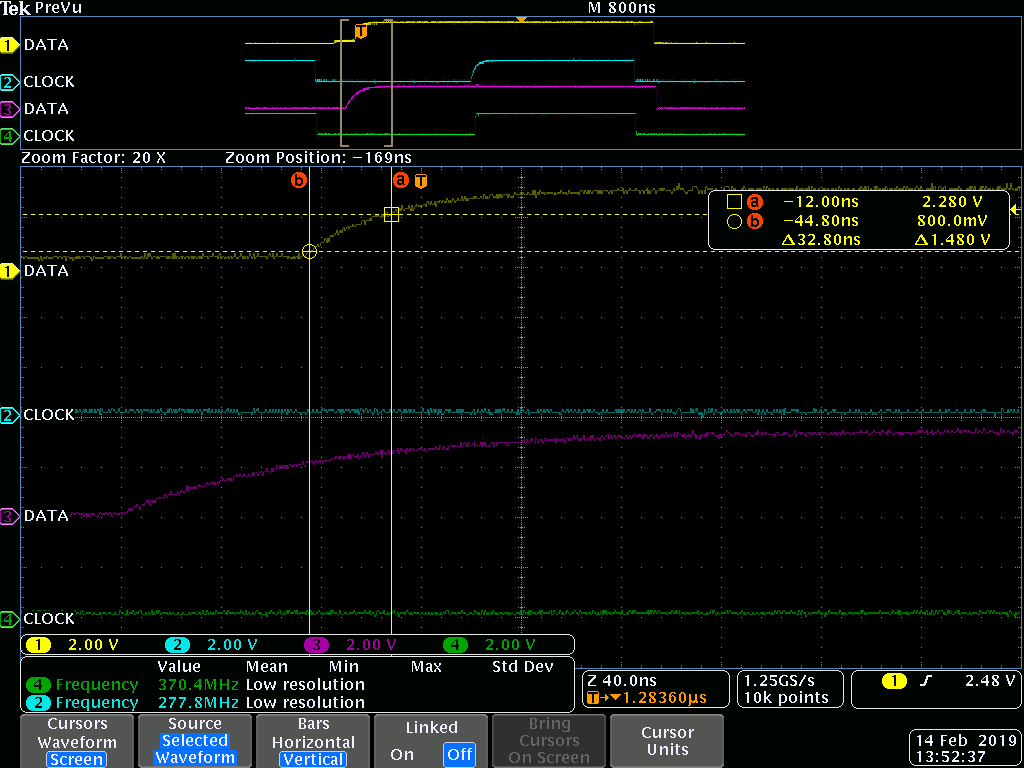Click trigger T marker in overview strip
The width and height of the screenshot is (1024, 768).
tap(360, 31)
